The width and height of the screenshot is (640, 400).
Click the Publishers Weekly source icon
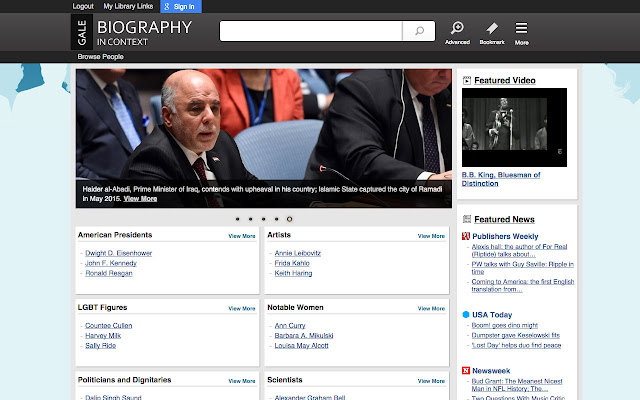pyautogui.click(x=466, y=236)
